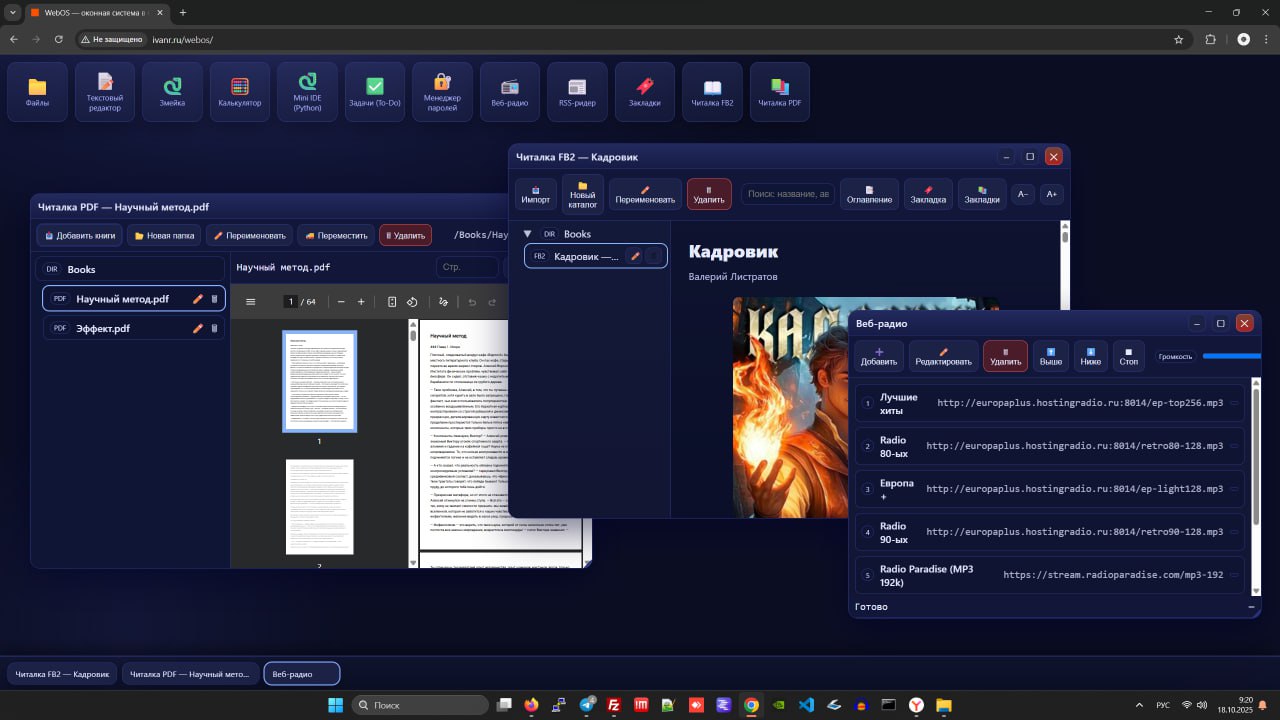The width and height of the screenshot is (1280, 720).
Task: Stop radio playback with Стоп
Action: point(1129,356)
